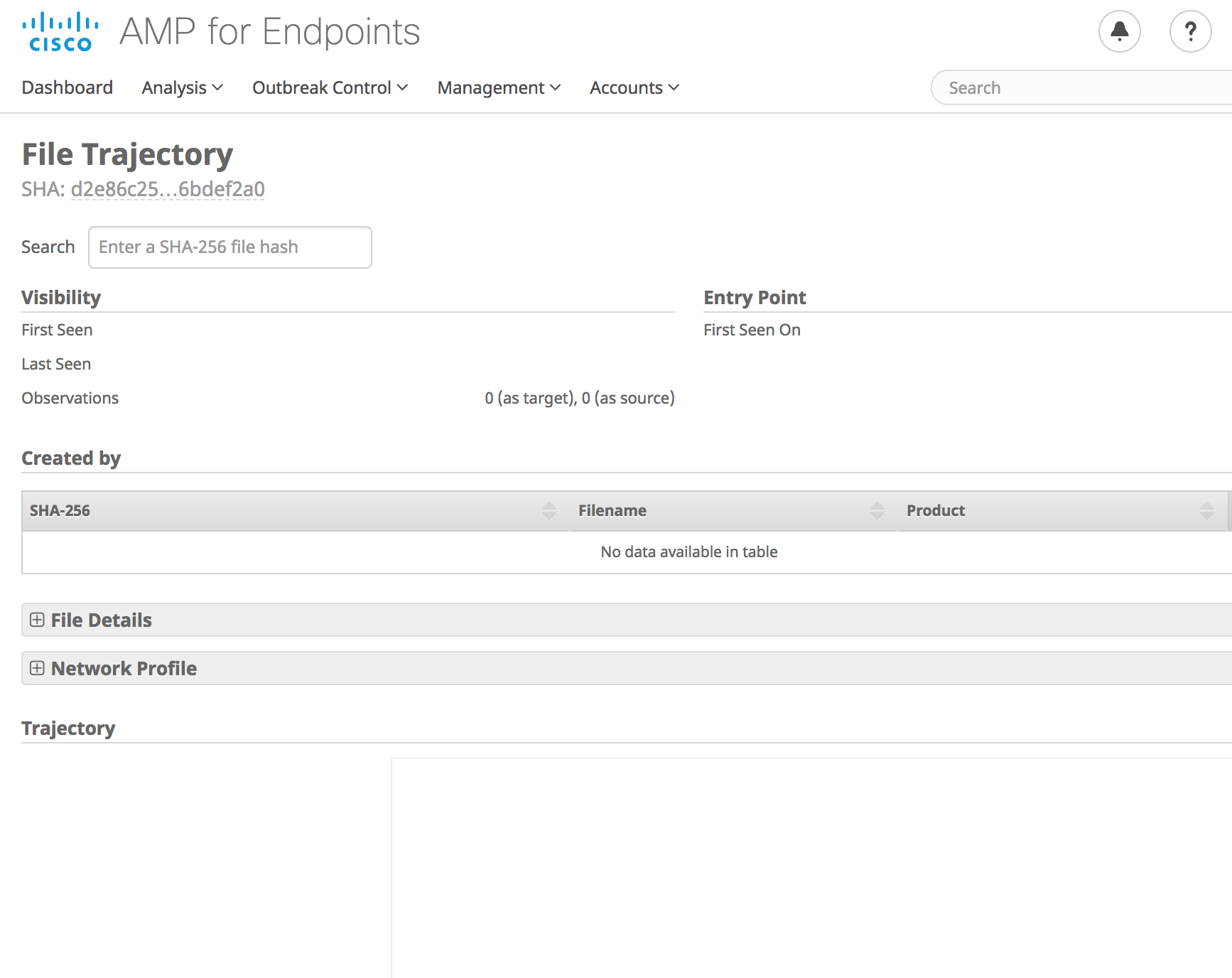Click the plus icon beside Network Profile
This screenshot has height=978, width=1232.
tap(37, 668)
